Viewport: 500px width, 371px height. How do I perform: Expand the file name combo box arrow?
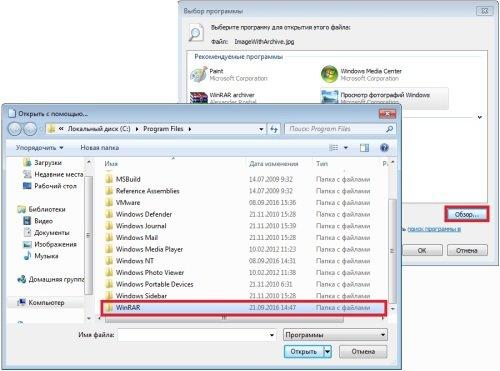(x=272, y=335)
